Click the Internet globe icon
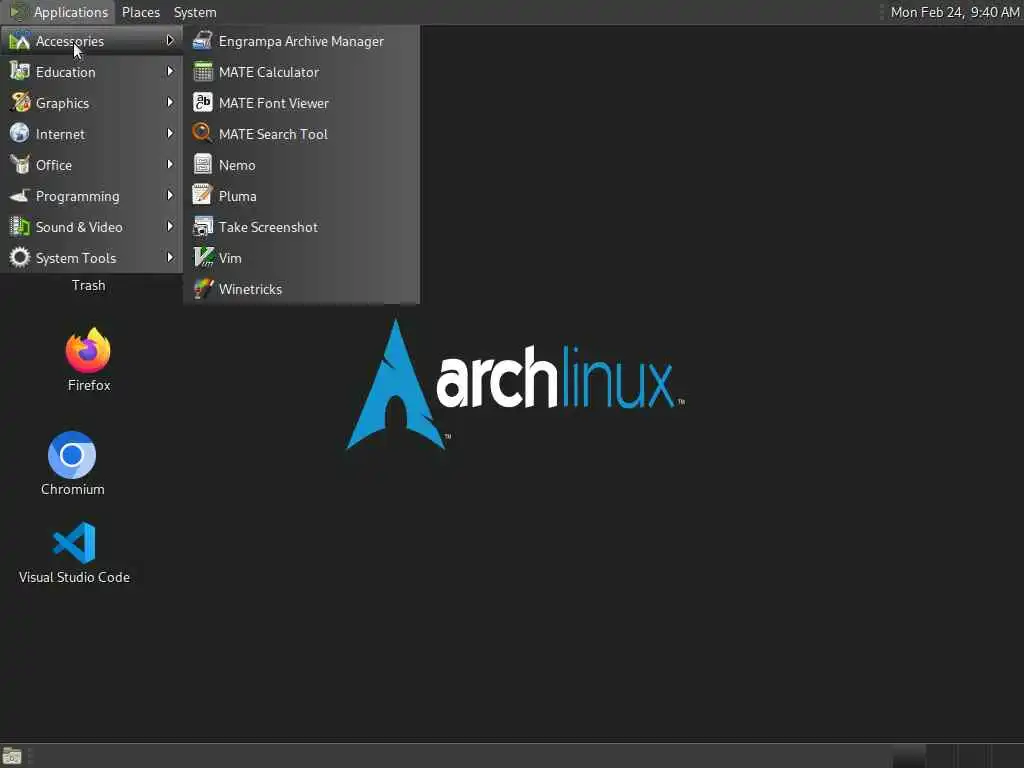Screen dimensions: 1024x768 click(20, 133)
